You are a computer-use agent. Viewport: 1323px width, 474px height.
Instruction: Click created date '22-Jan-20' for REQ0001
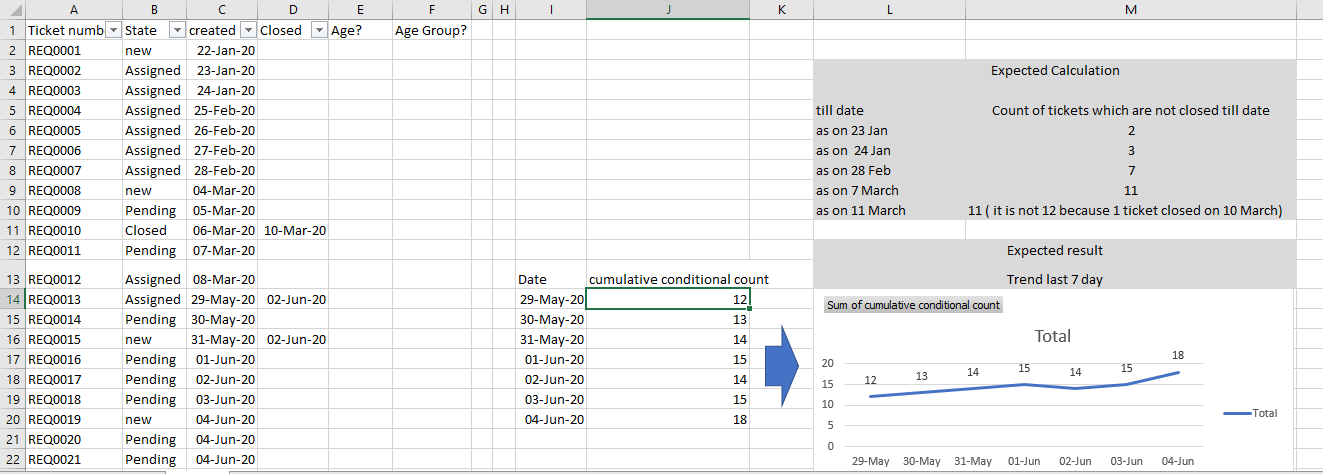222,50
